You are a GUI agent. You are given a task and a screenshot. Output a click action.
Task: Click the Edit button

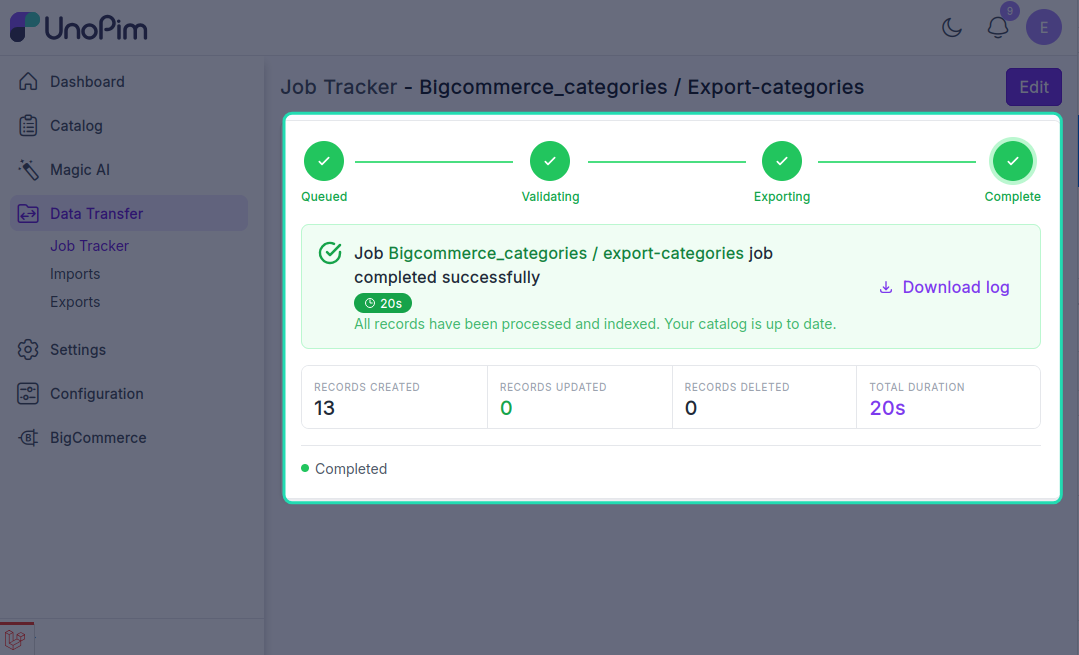[1034, 87]
